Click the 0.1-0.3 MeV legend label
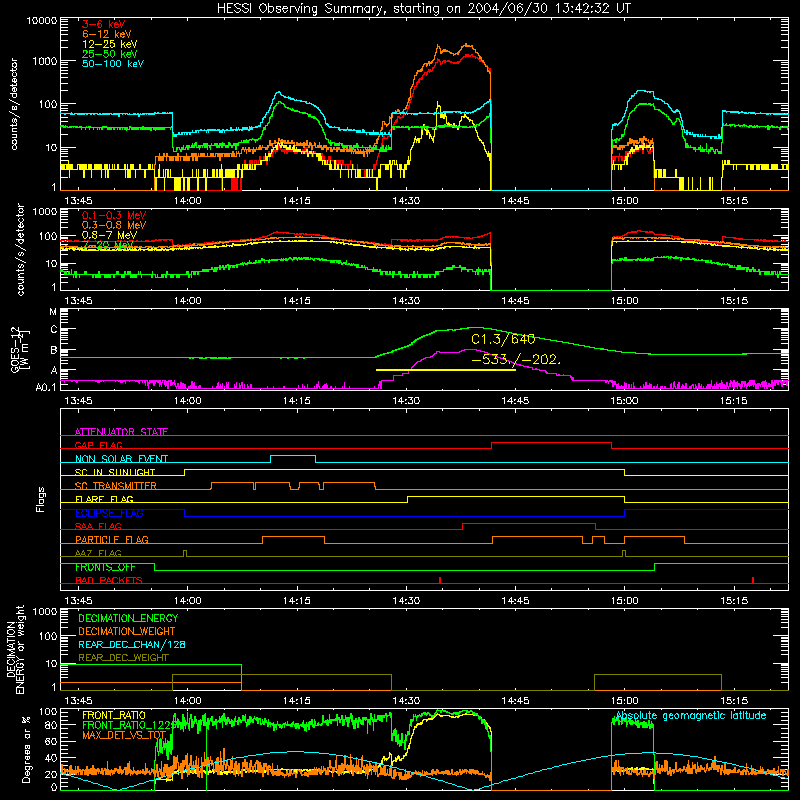The height and width of the screenshot is (800, 800). click(x=114, y=215)
